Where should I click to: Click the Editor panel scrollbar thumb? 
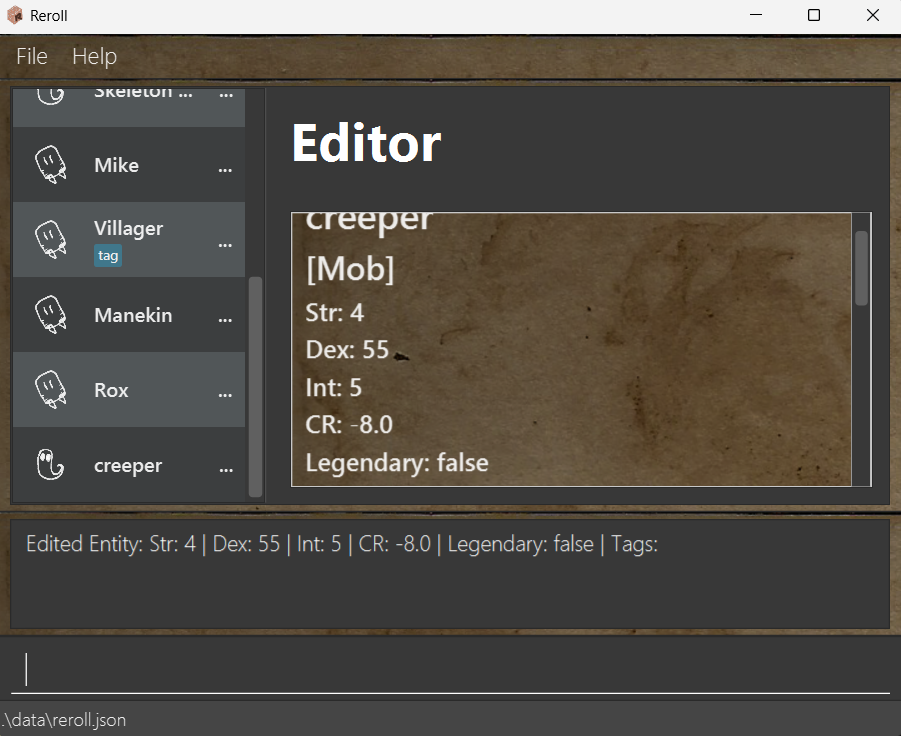(x=861, y=268)
